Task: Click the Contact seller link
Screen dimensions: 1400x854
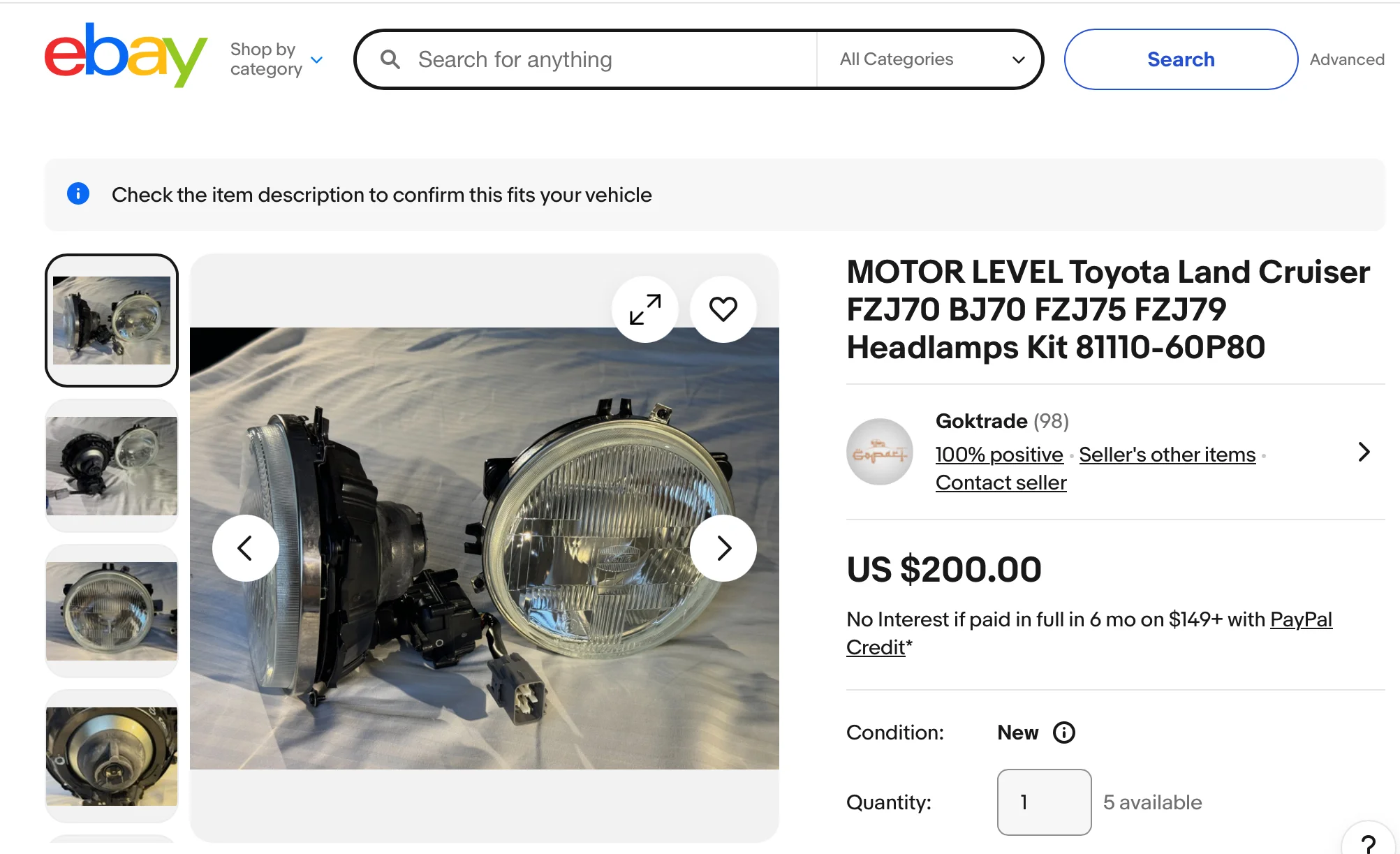Action: click(1001, 483)
